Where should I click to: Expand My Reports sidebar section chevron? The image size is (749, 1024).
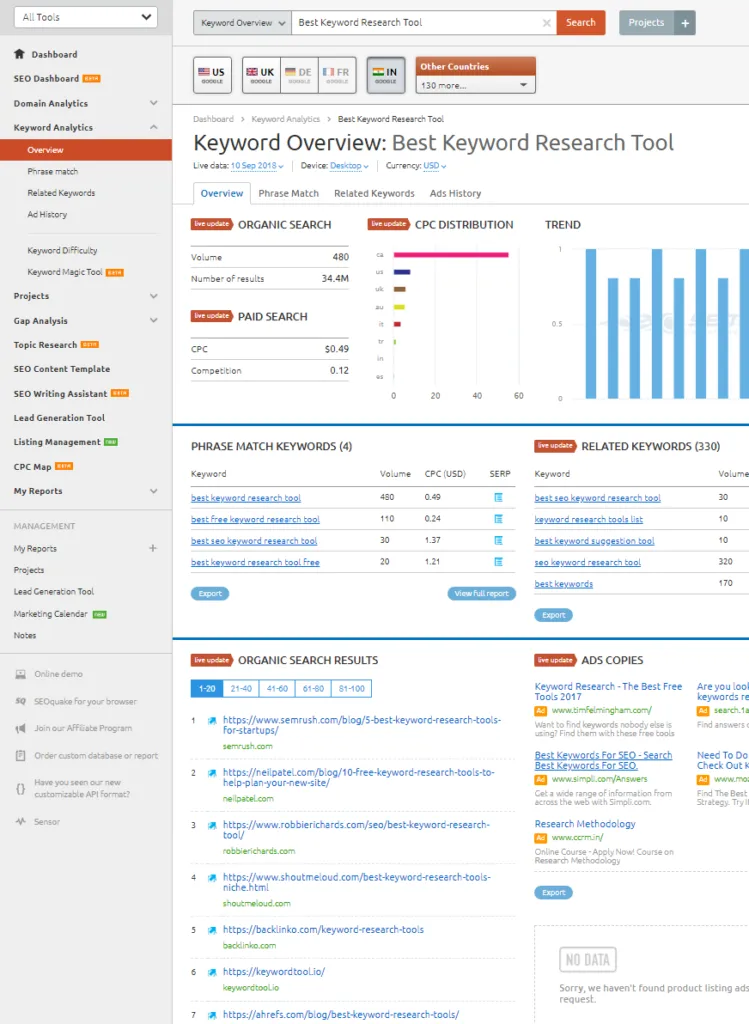153,491
